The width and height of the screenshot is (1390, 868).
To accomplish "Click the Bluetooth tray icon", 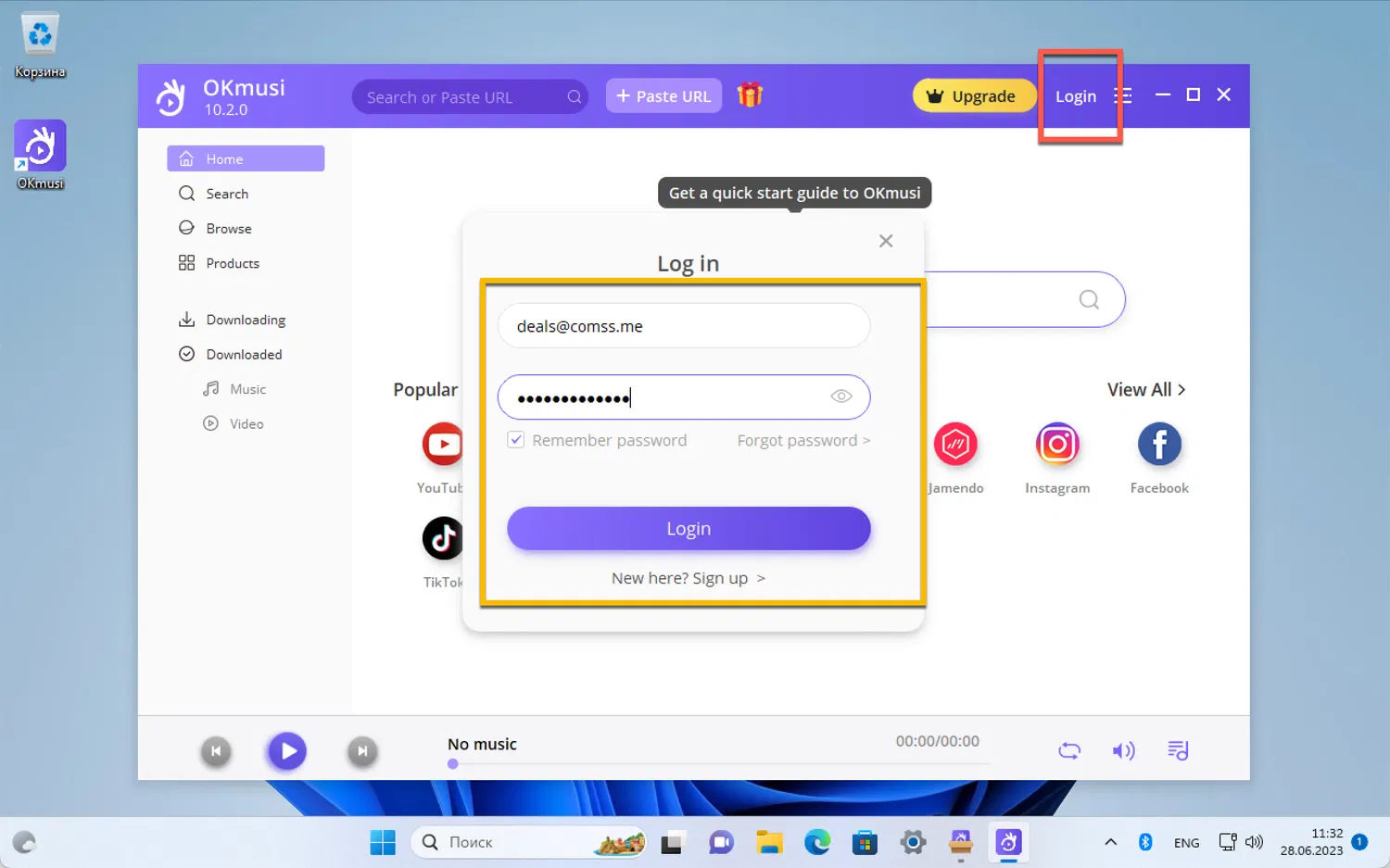I will (x=1145, y=842).
